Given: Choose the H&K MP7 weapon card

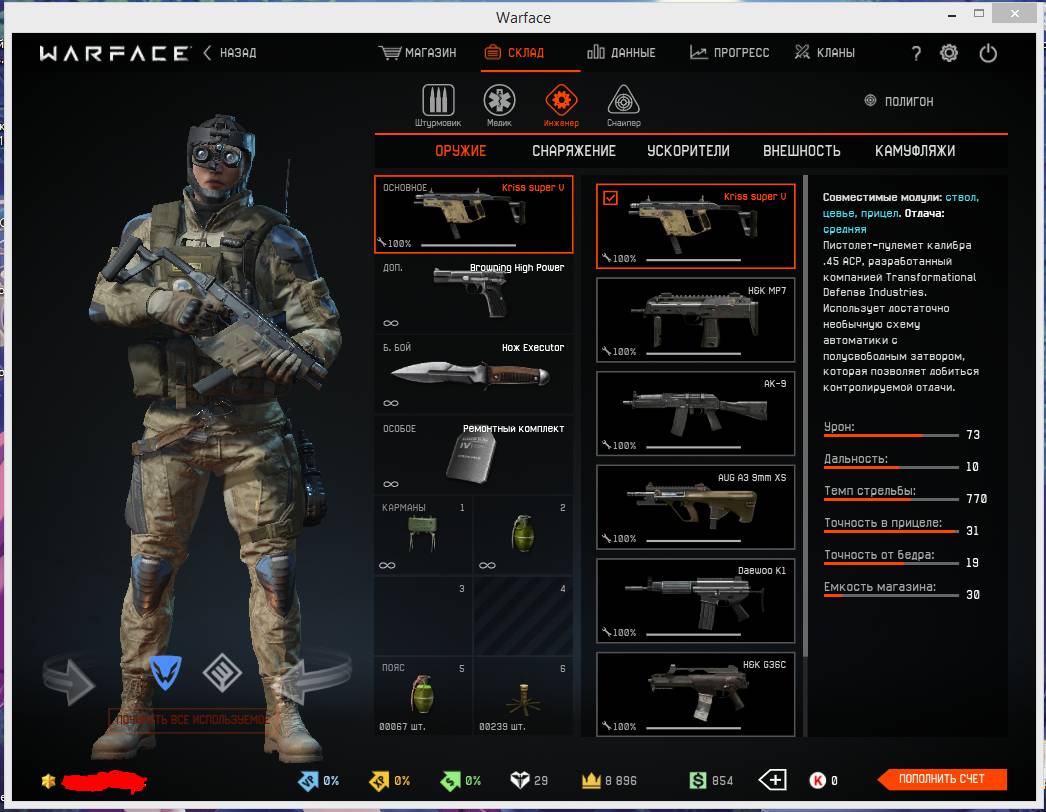Looking at the screenshot, I should 695,320.
